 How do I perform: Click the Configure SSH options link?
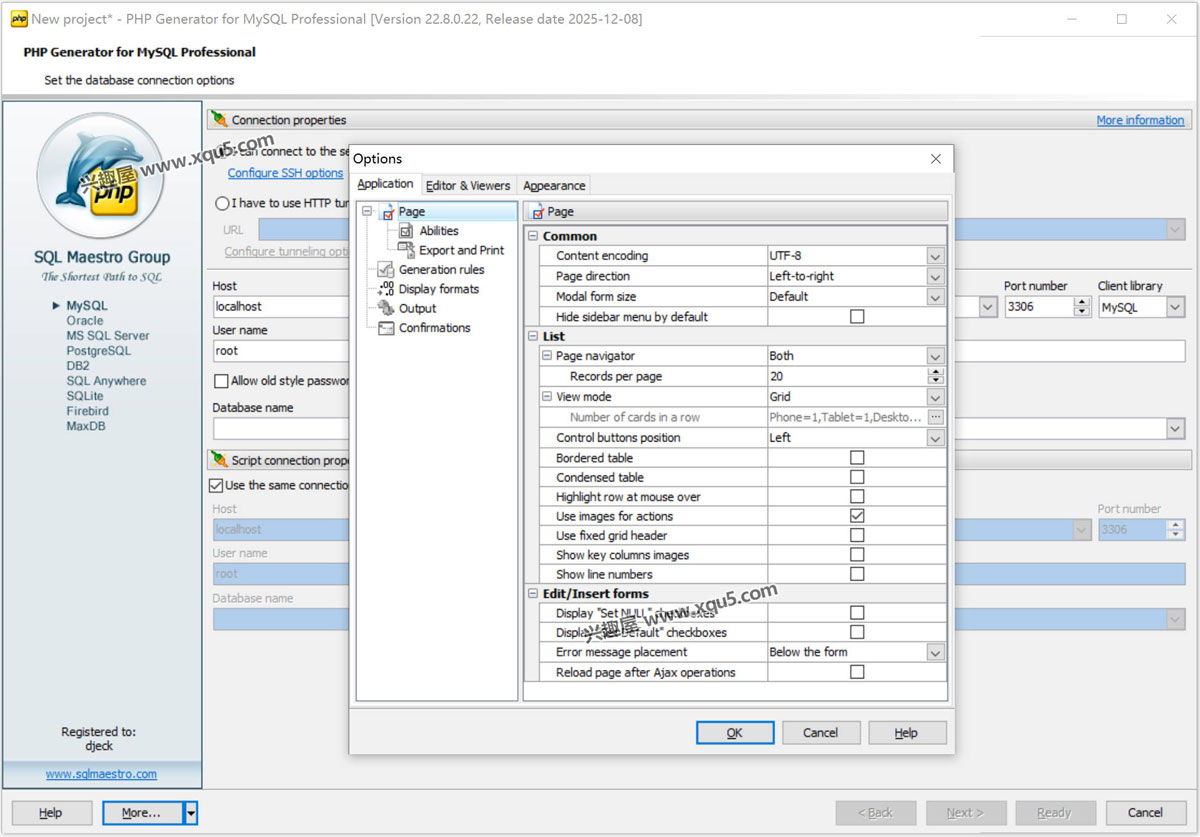click(285, 172)
